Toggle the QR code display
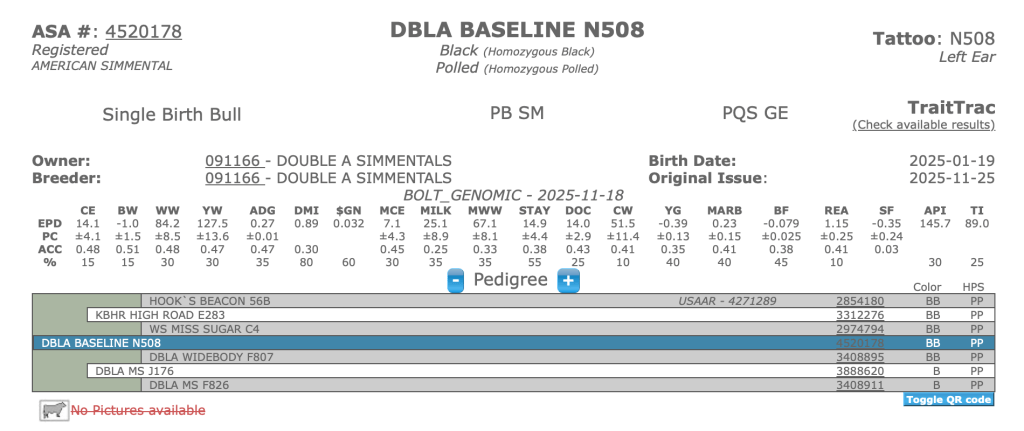Viewport: 1024px width, 431px height. [x=948, y=400]
